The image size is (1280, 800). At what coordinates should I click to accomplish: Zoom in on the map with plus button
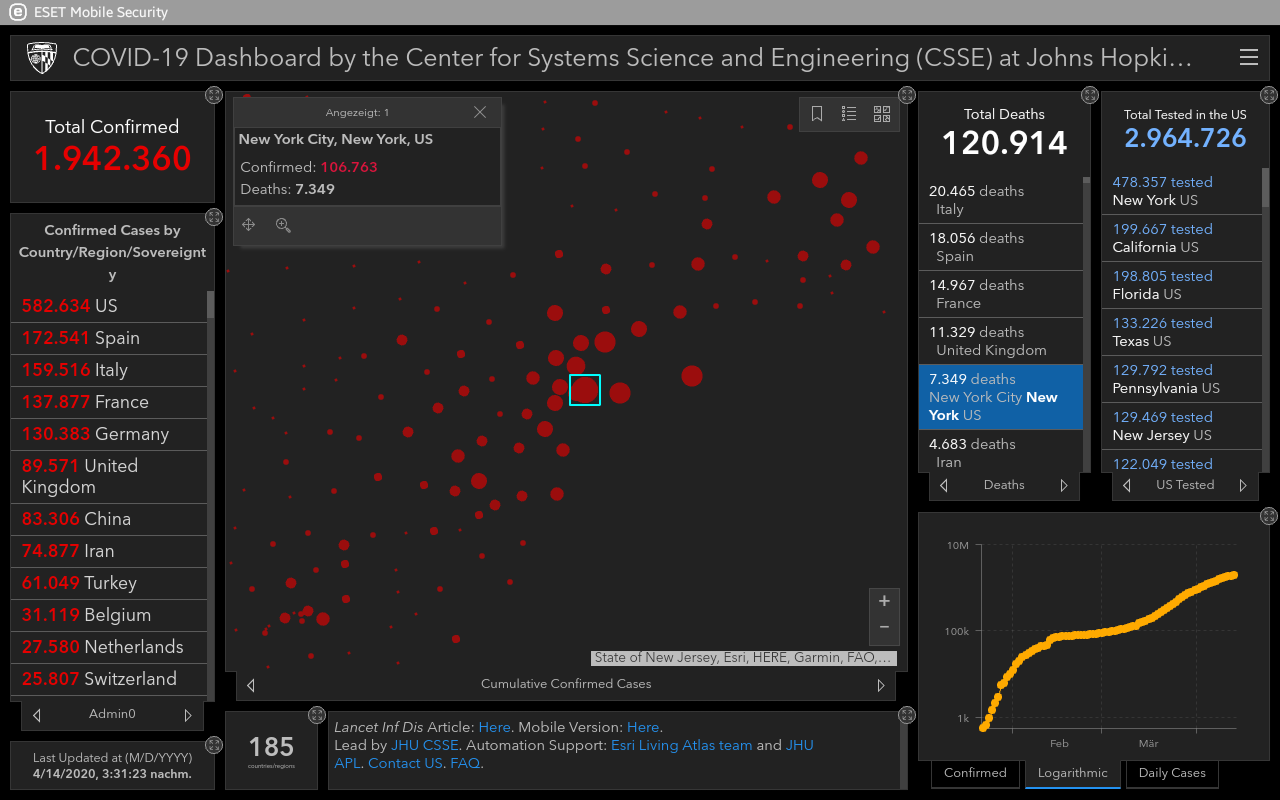click(x=884, y=601)
